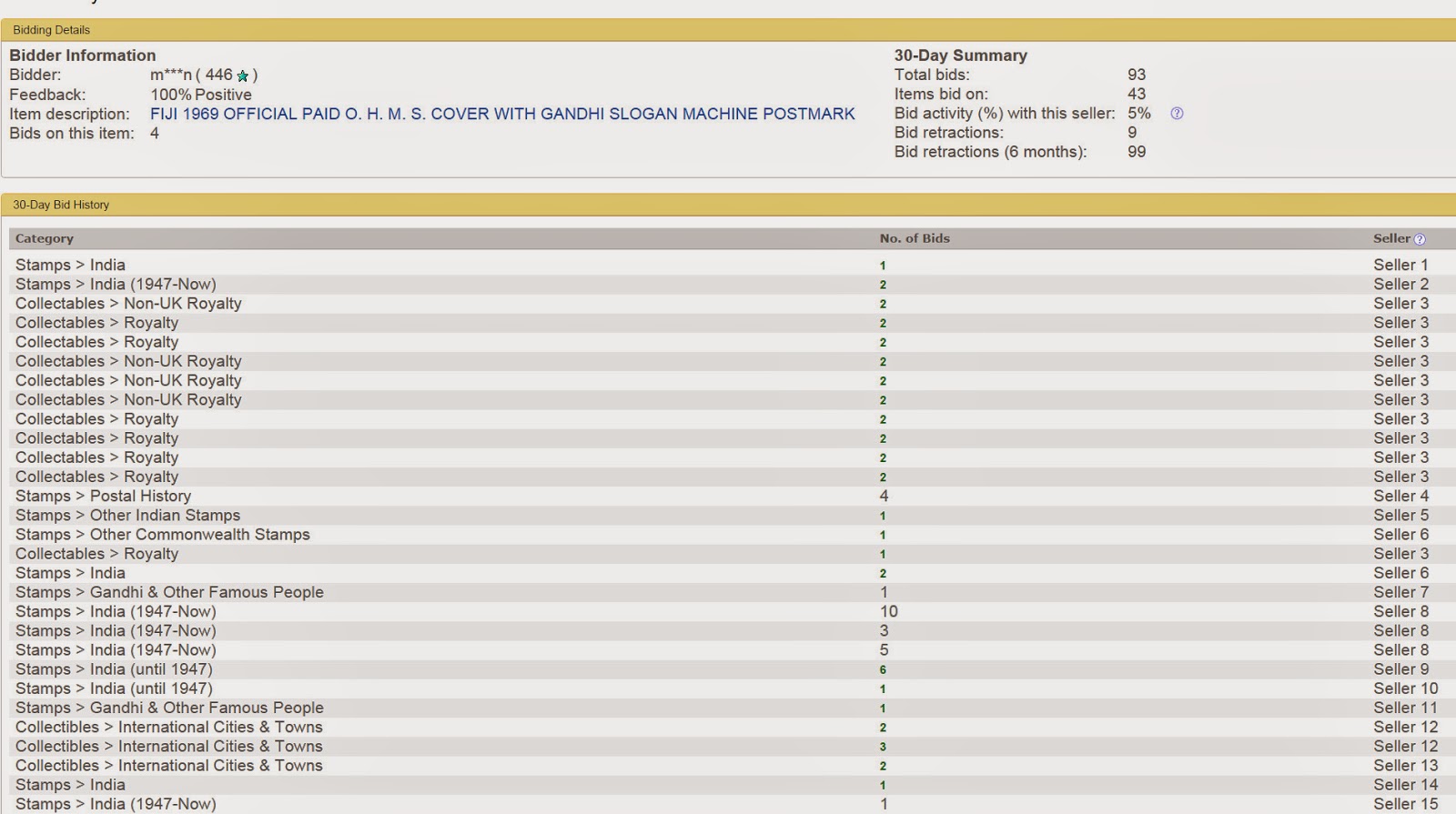Select the Items bid on value 43
Screen dimensions: 1456x814
[1137, 94]
